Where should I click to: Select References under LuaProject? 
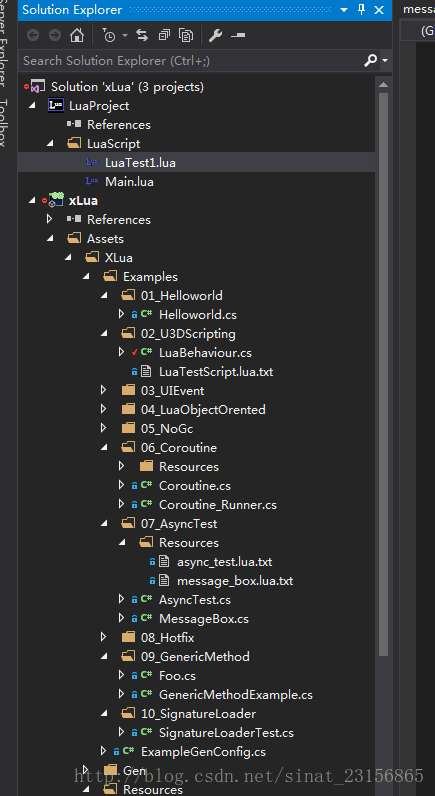[119, 125]
